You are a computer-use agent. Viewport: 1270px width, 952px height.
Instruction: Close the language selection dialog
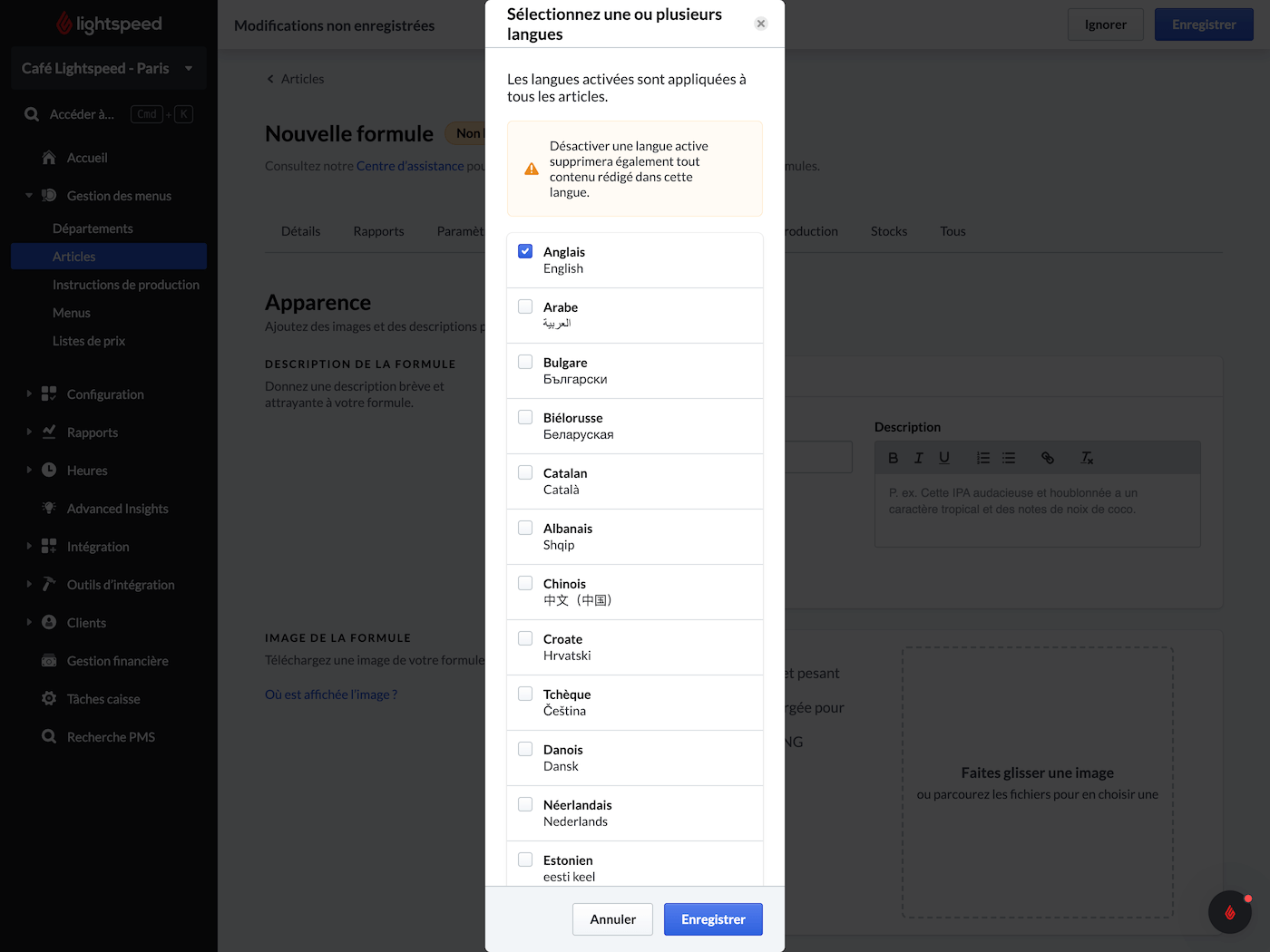(x=761, y=24)
